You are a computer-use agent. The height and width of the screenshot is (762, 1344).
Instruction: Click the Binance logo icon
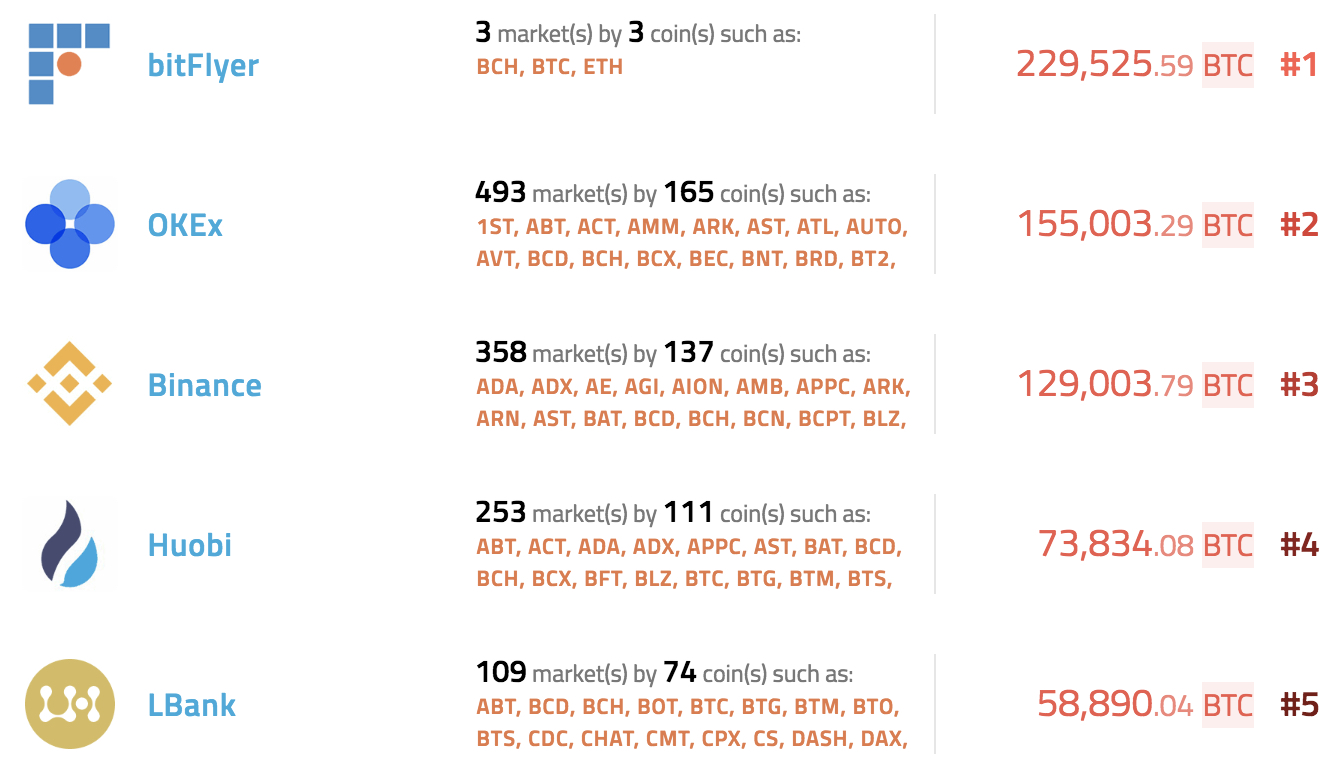click(x=69, y=384)
